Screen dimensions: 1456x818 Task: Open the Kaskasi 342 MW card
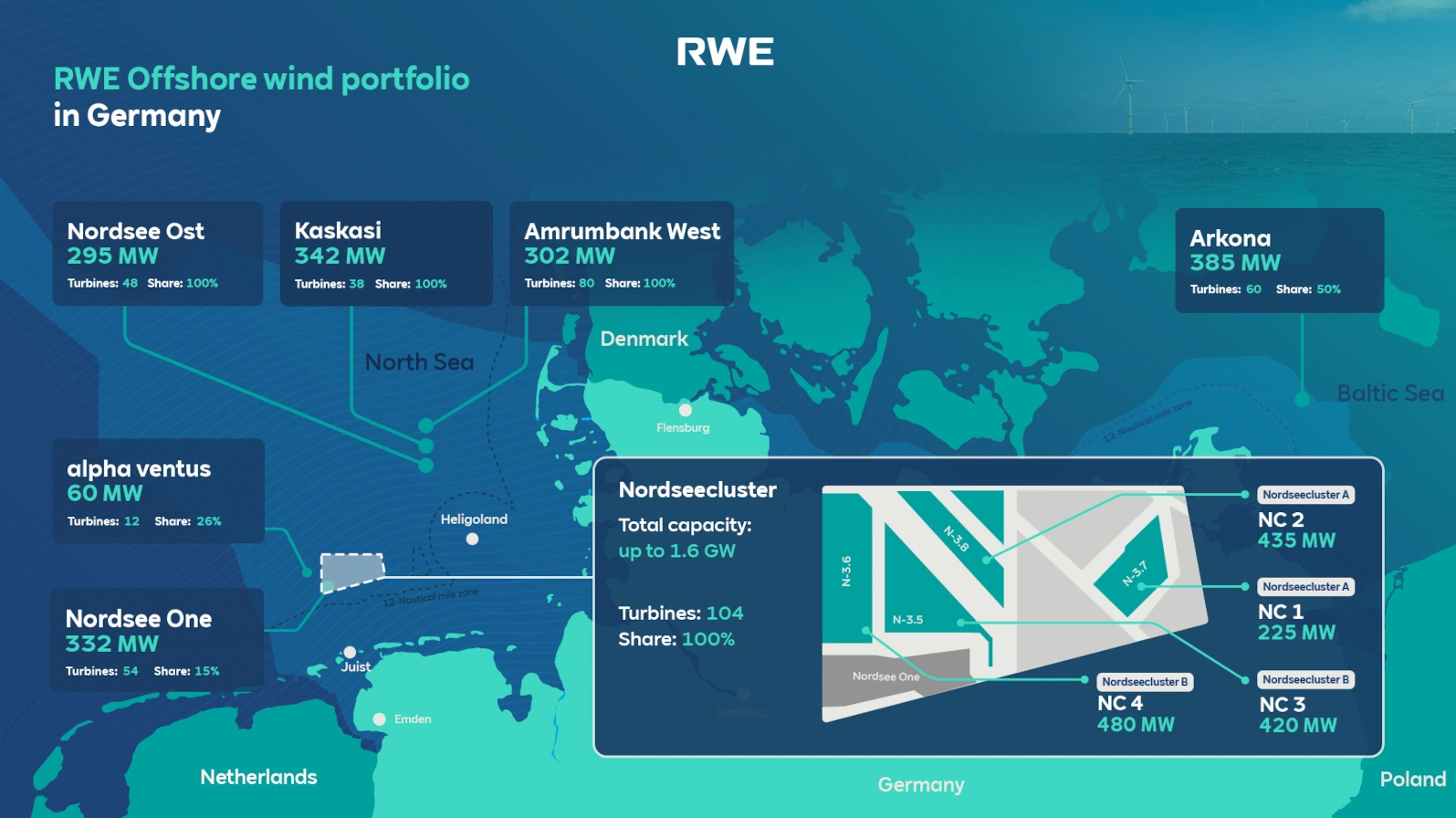point(386,254)
